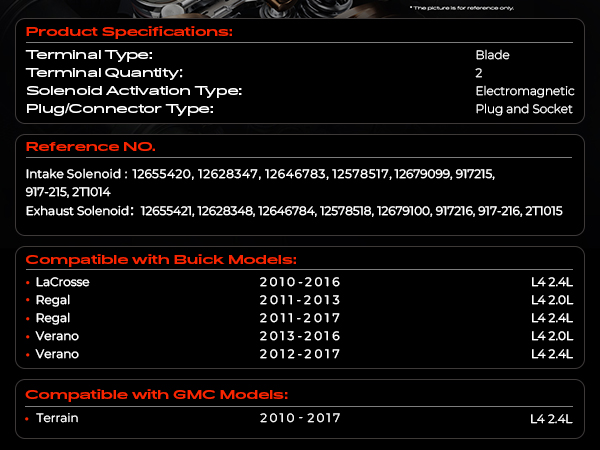Click the Compatible with Buick Models heading
Screen dimensions: 600x450
click(161, 259)
